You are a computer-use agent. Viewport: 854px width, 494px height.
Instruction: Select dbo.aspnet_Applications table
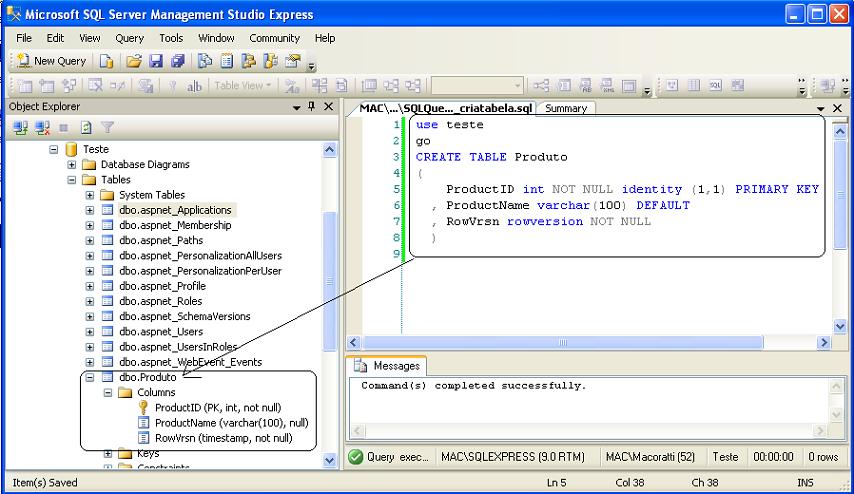(x=175, y=210)
